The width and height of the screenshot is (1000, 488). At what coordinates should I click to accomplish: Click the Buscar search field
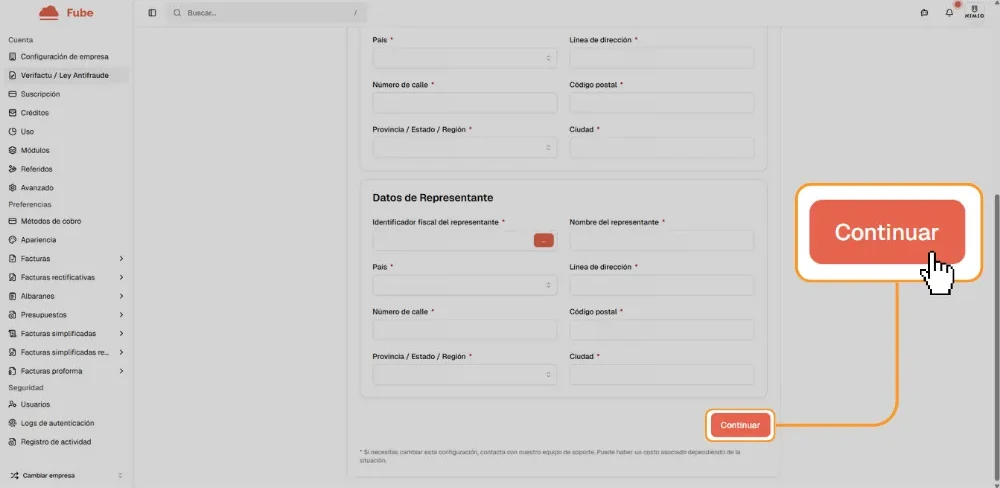tap(265, 13)
